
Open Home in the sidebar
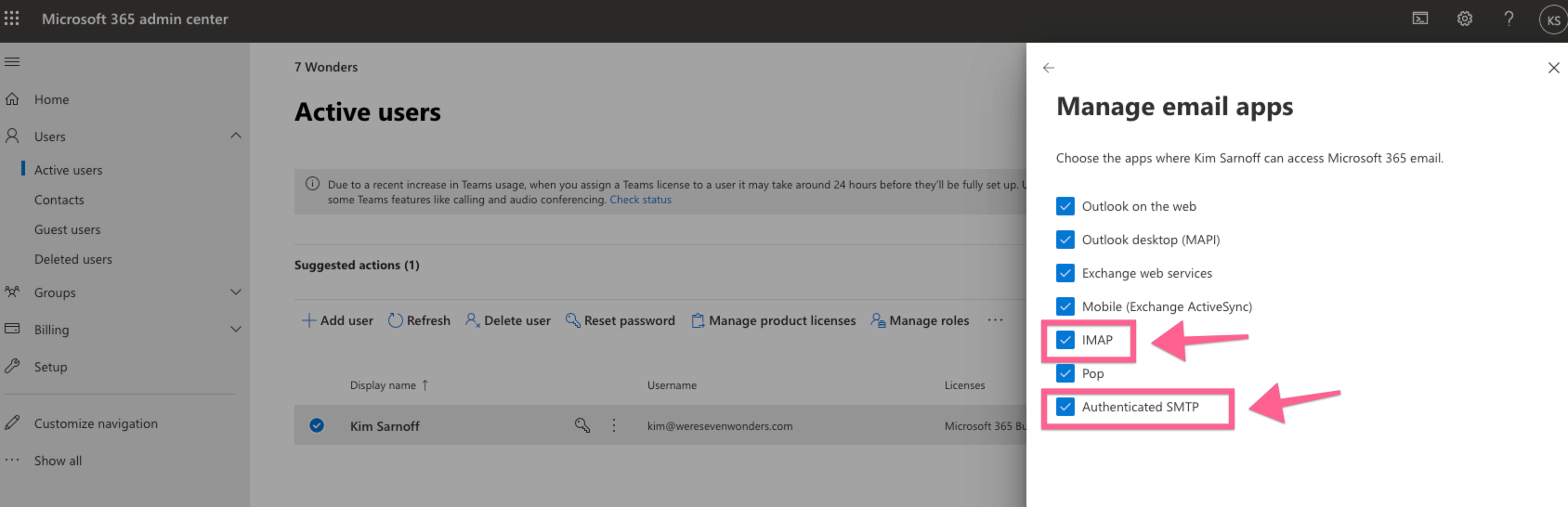pos(52,99)
